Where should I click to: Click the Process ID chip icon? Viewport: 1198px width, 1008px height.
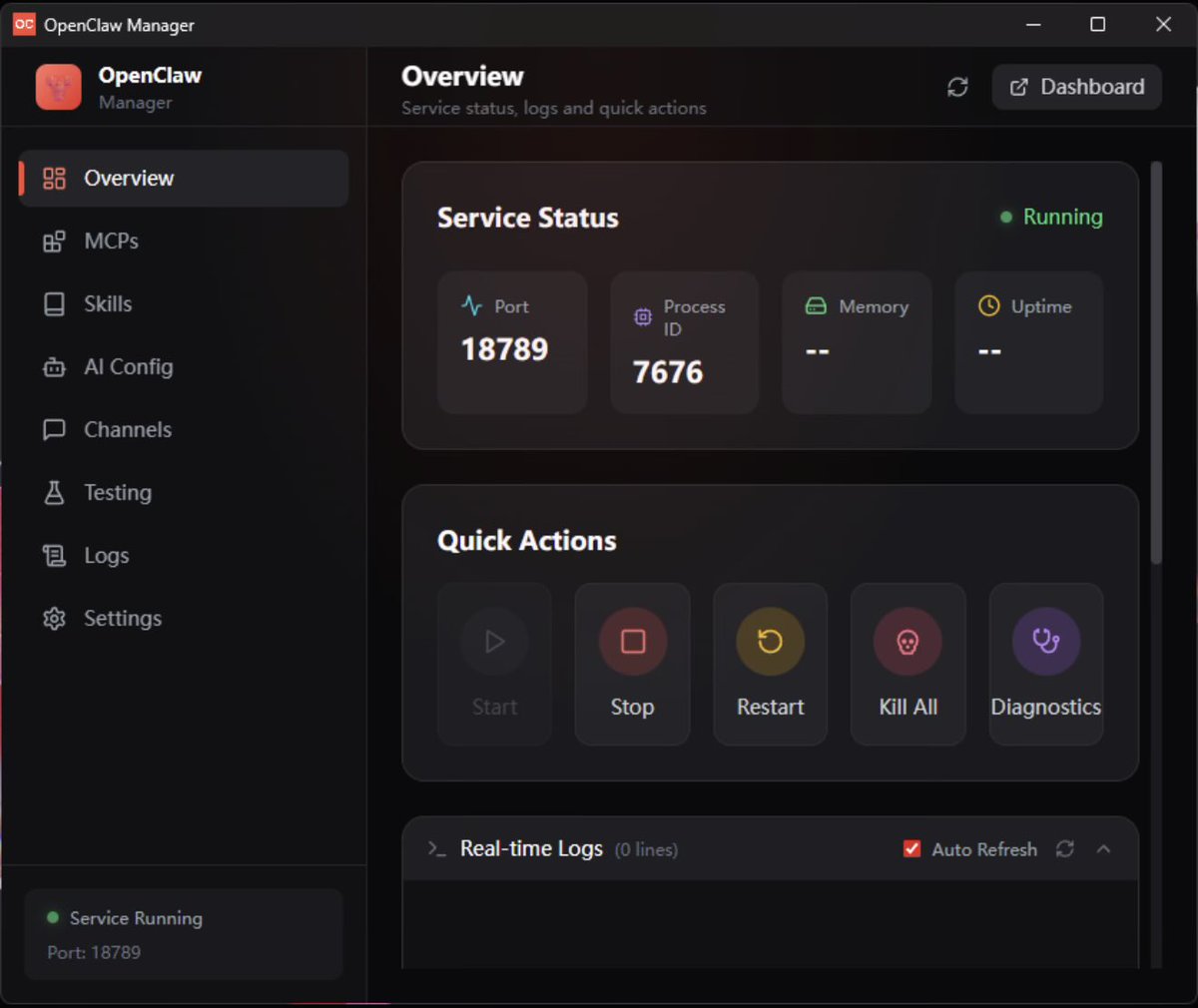(643, 317)
